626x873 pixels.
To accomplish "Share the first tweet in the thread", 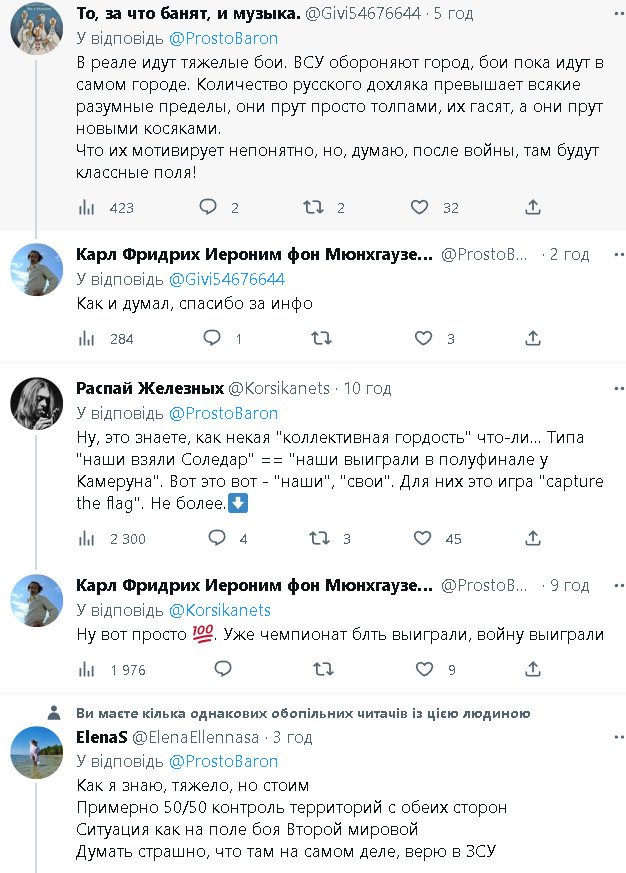I will coord(533,207).
